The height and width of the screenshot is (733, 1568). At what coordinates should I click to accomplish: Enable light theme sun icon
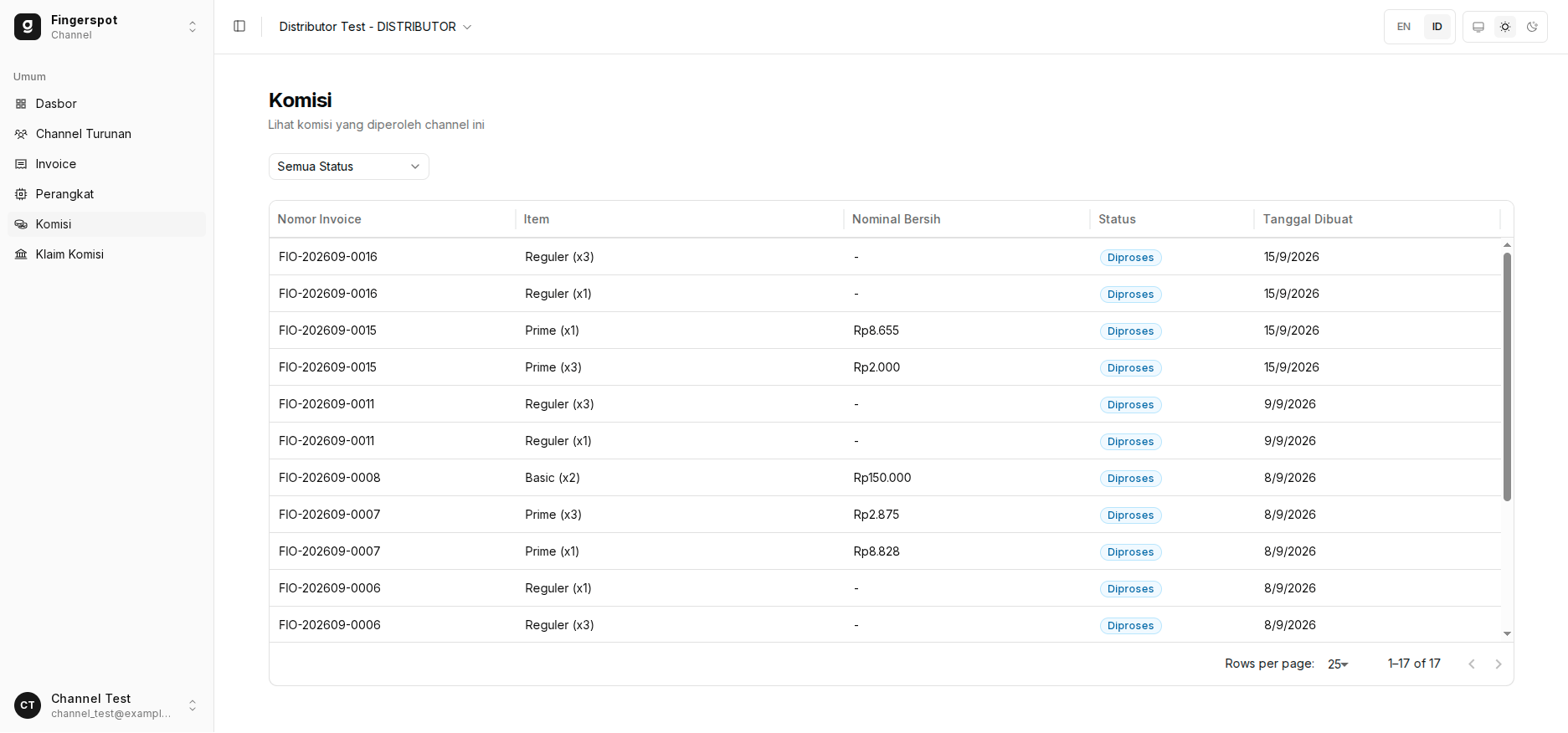[x=1505, y=27]
